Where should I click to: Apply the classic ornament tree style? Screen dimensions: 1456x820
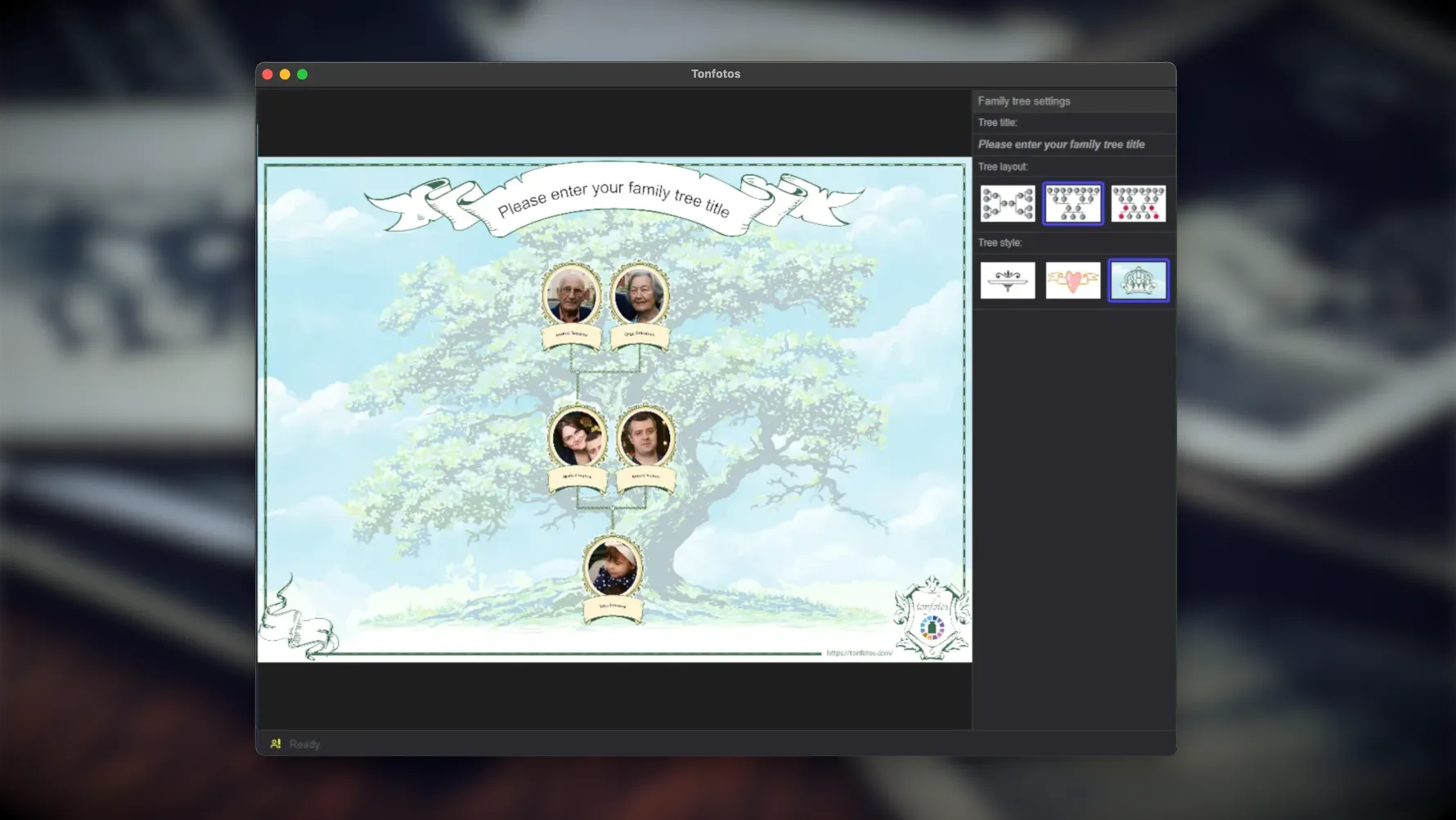(1007, 281)
